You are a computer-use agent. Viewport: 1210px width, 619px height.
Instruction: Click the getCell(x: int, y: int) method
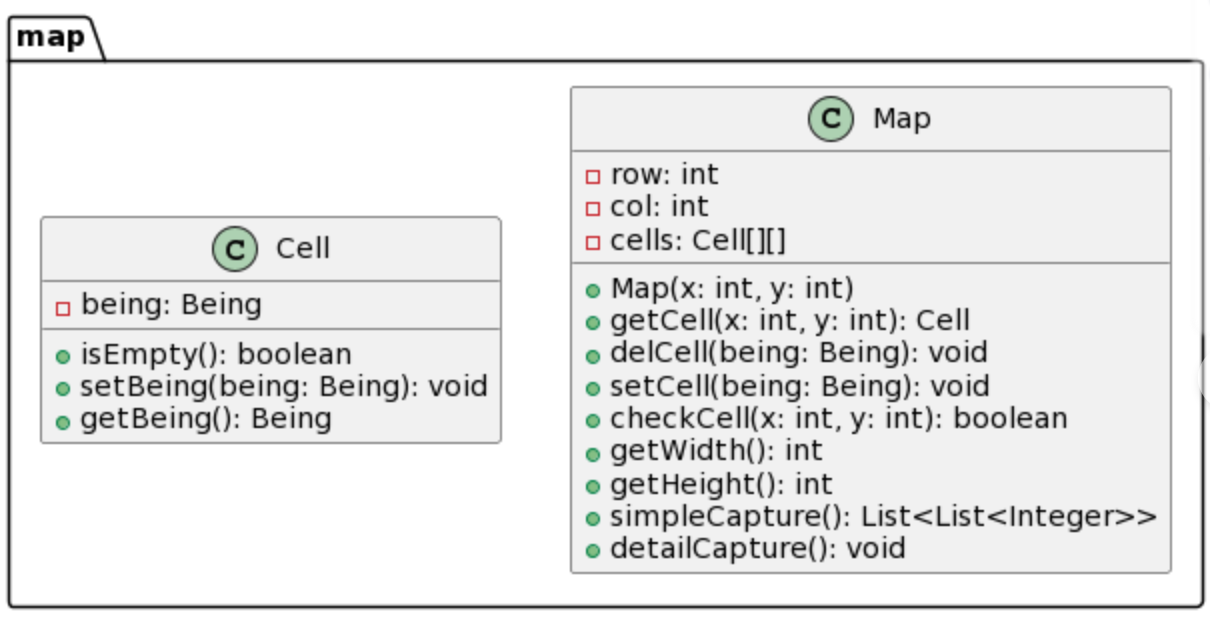pyautogui.click(x=790, y=321)
